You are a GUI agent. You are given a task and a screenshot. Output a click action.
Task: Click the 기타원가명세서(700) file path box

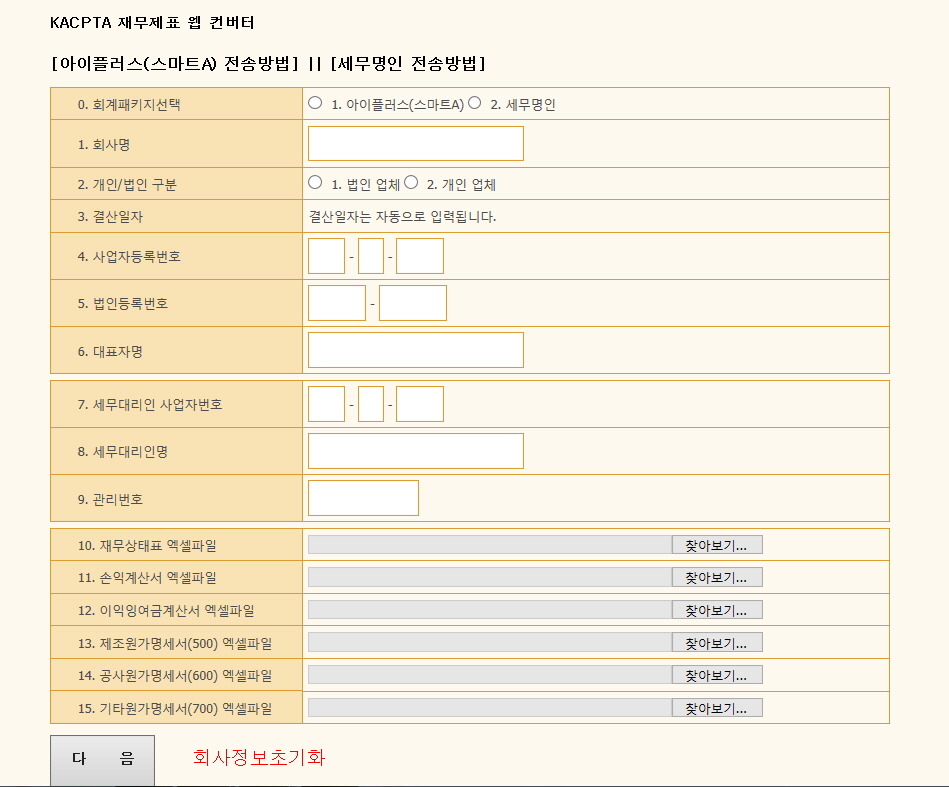coord(490,708)
